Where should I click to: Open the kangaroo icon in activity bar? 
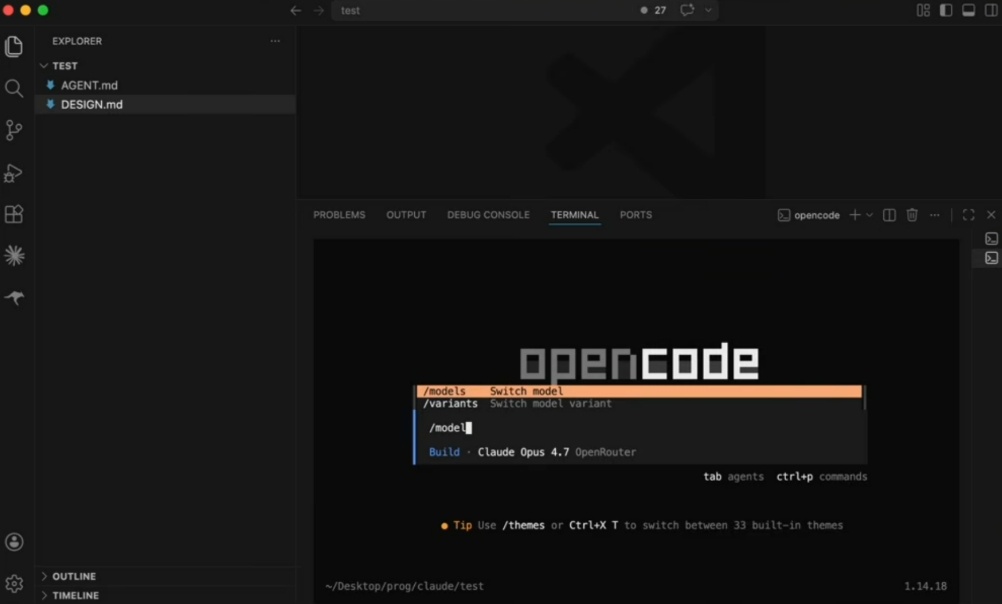tap(14, 297)
